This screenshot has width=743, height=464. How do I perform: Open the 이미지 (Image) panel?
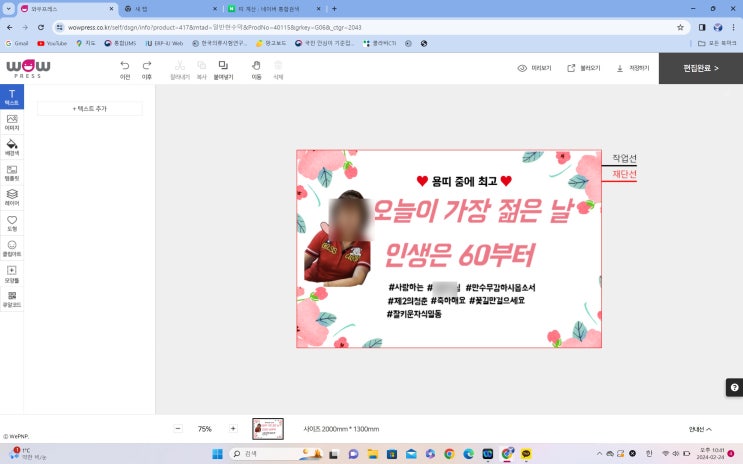[12, 122]
